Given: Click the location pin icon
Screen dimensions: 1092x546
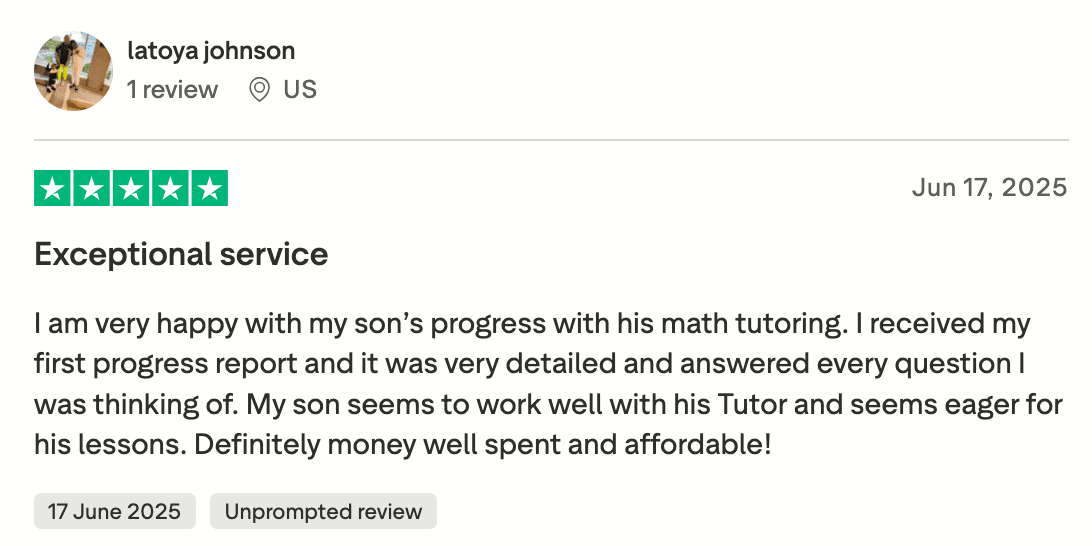Looking at the screenshot, I should point(259,90).
